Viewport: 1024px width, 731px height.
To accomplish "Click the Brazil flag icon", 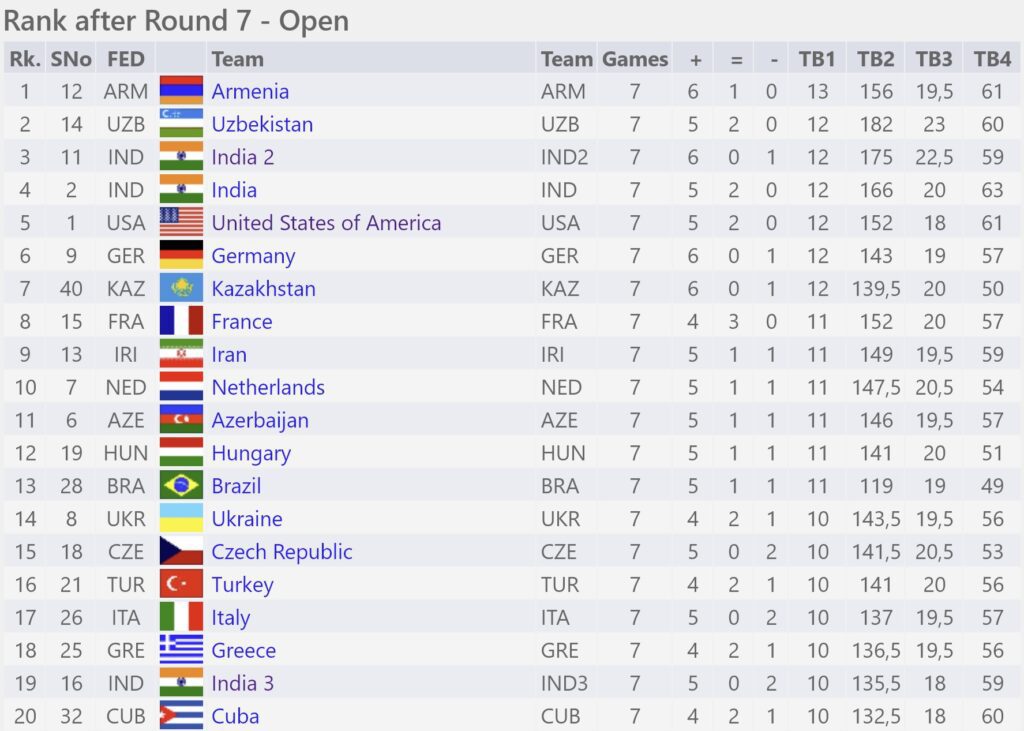I will tap(181, 485).
